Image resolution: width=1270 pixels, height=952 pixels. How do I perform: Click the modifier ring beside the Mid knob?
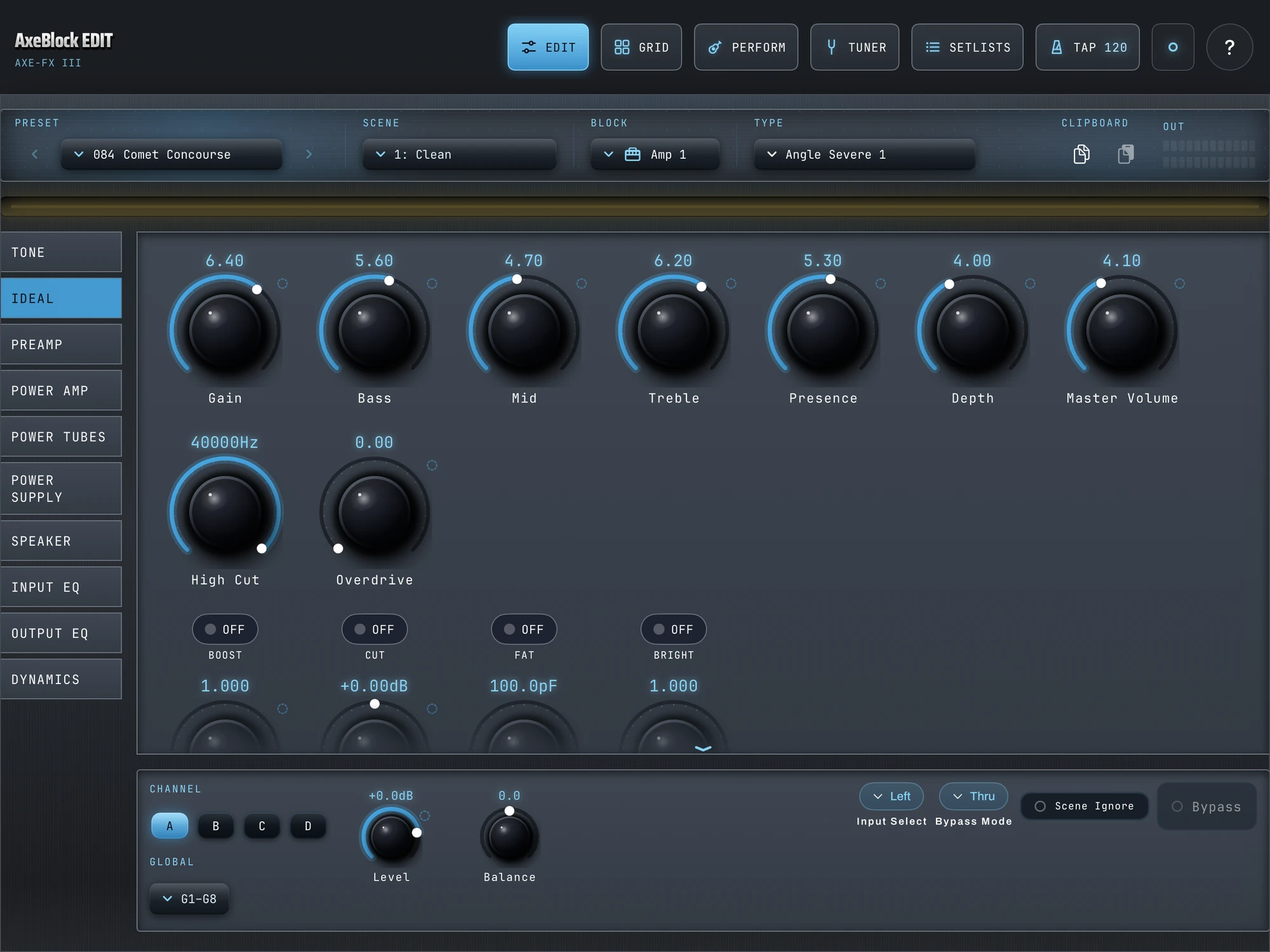[x=581, y=284]
